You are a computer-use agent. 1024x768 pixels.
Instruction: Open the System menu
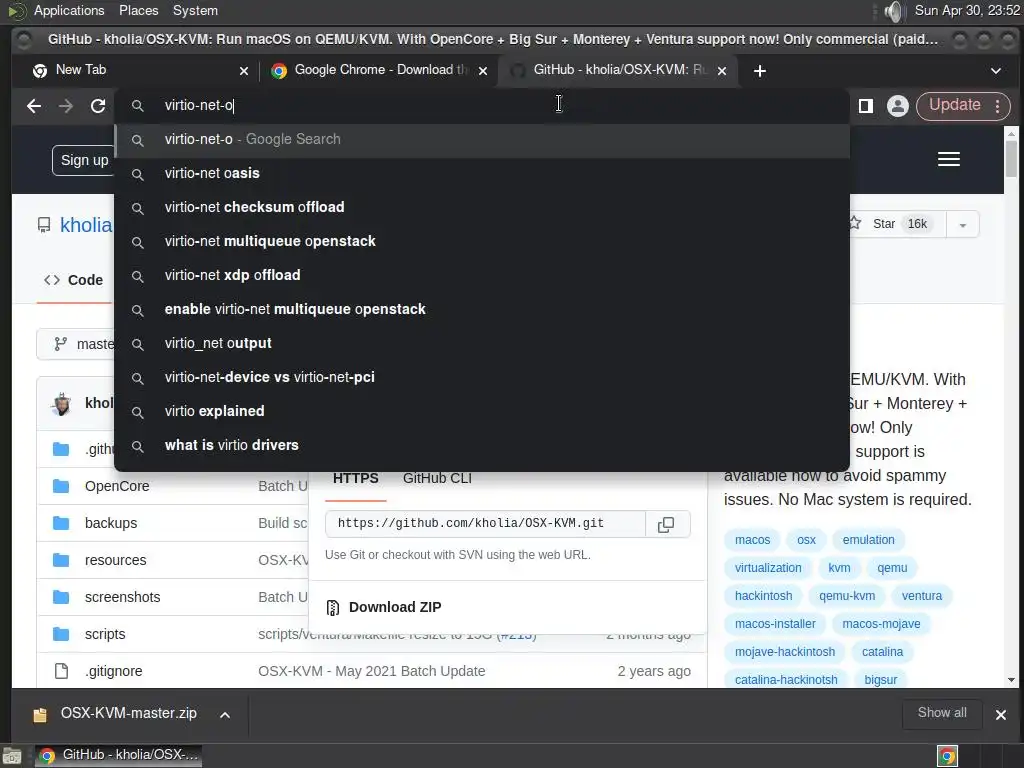195,10
